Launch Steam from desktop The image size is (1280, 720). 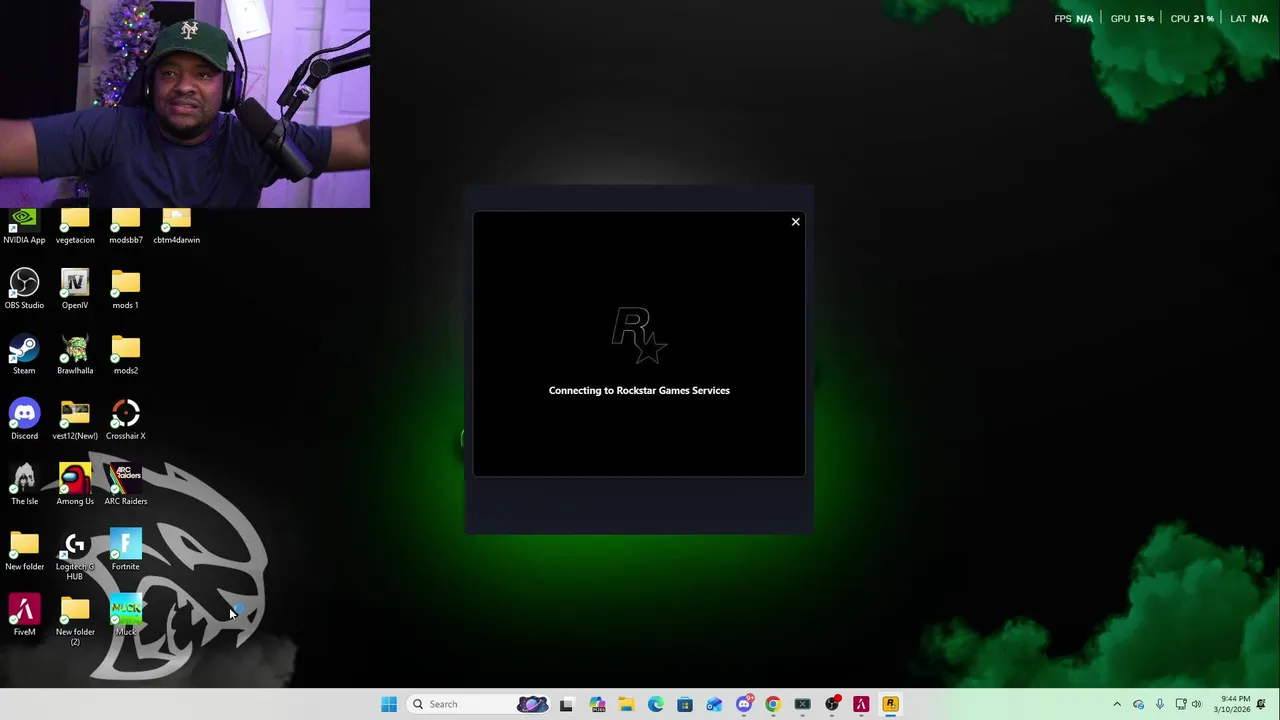click(24, 355)
